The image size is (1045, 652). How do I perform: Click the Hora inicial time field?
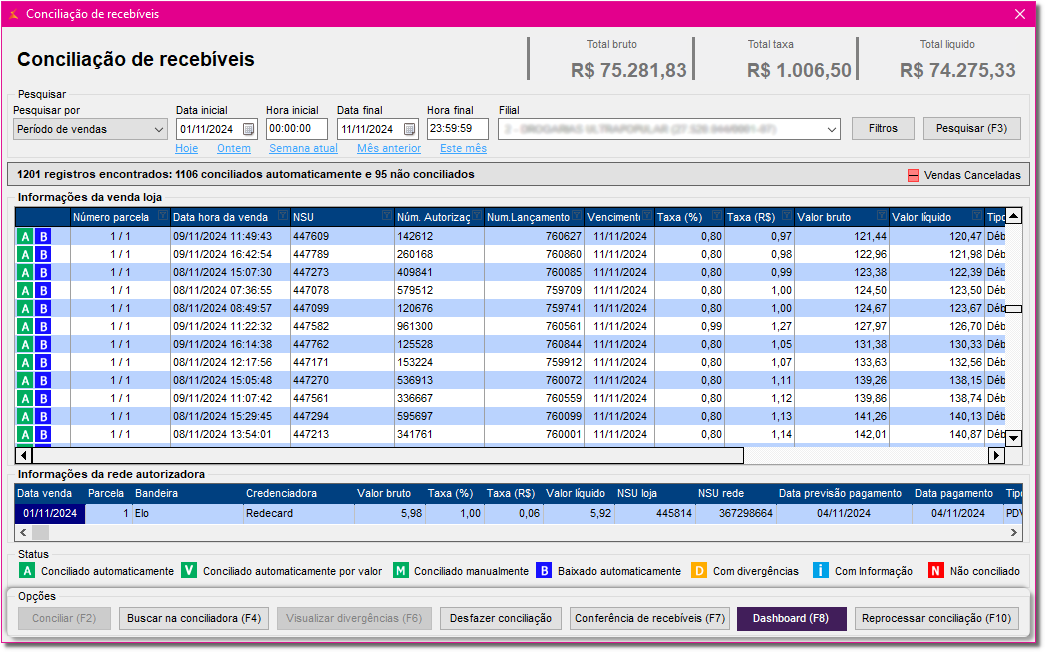coord(297,129)
